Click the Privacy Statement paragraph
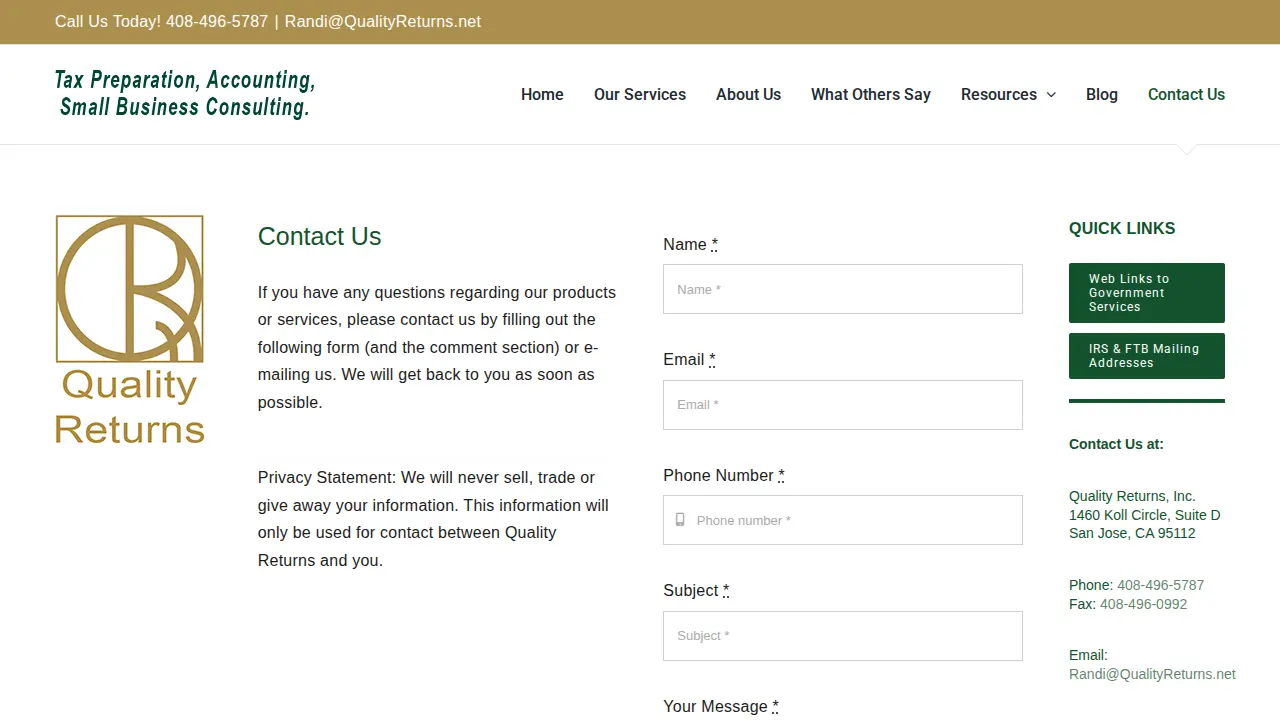The width and height of the screenshot is (1280, 720). tap(433, 519)
